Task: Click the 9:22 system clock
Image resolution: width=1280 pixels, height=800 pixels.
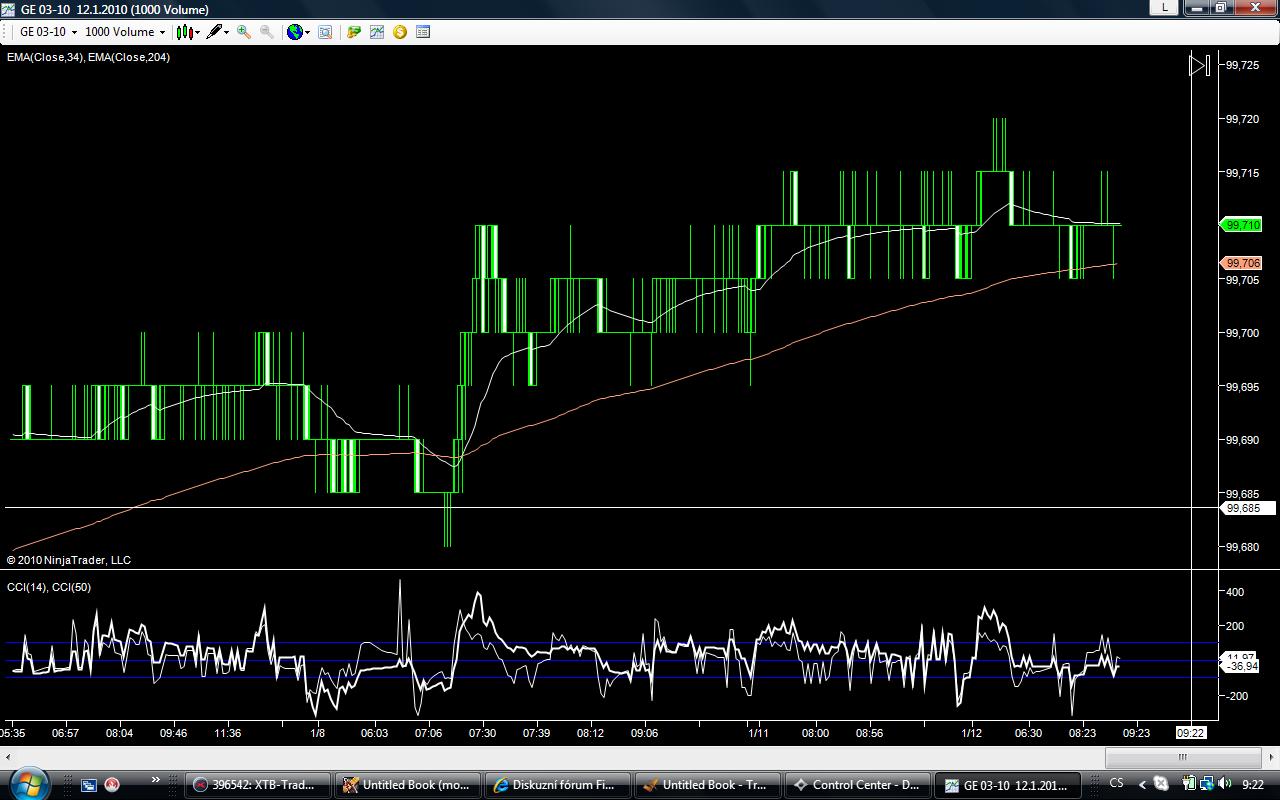Action: click(1252, 785)
